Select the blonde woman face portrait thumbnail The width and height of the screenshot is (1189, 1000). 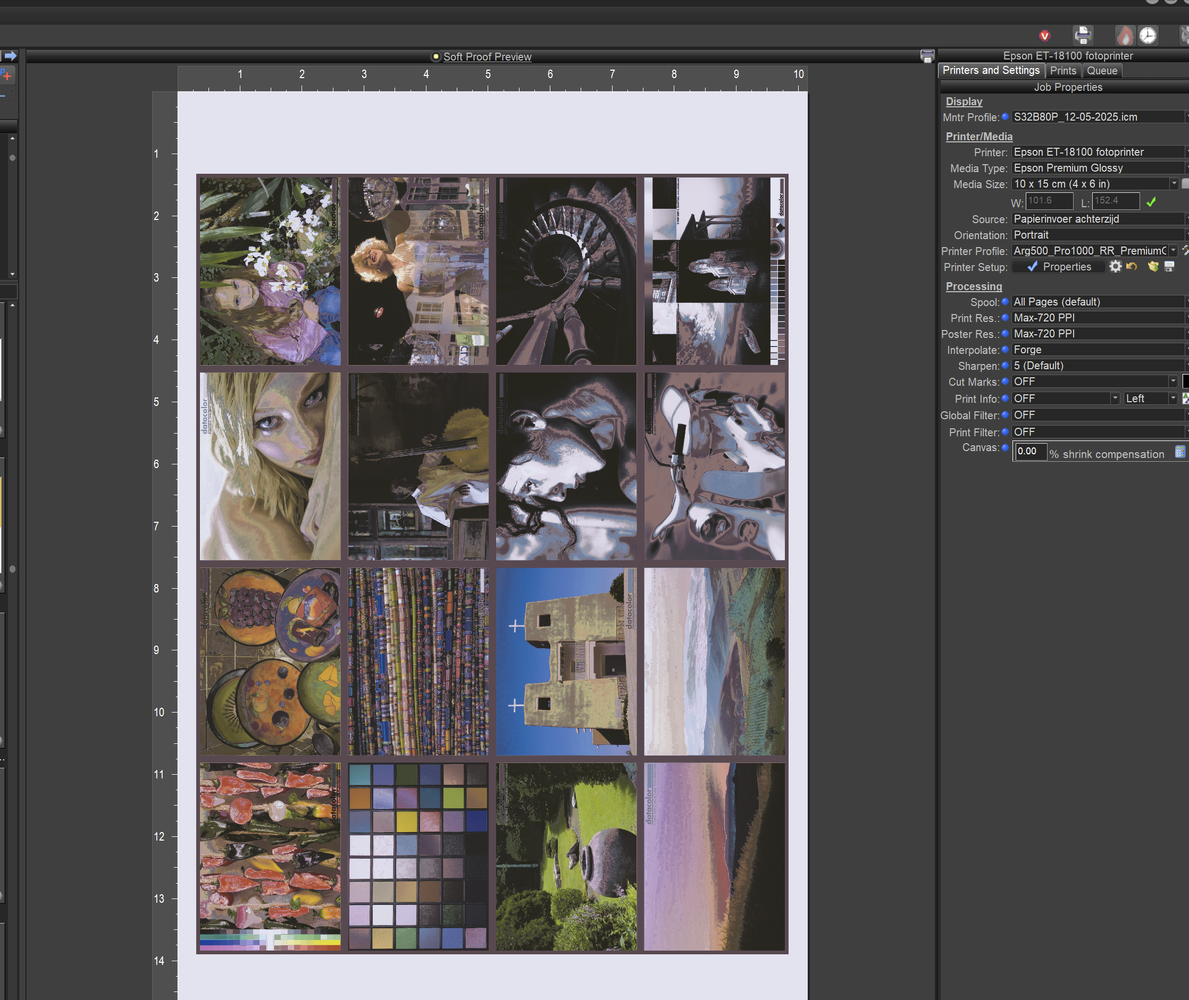pos(270,466)
